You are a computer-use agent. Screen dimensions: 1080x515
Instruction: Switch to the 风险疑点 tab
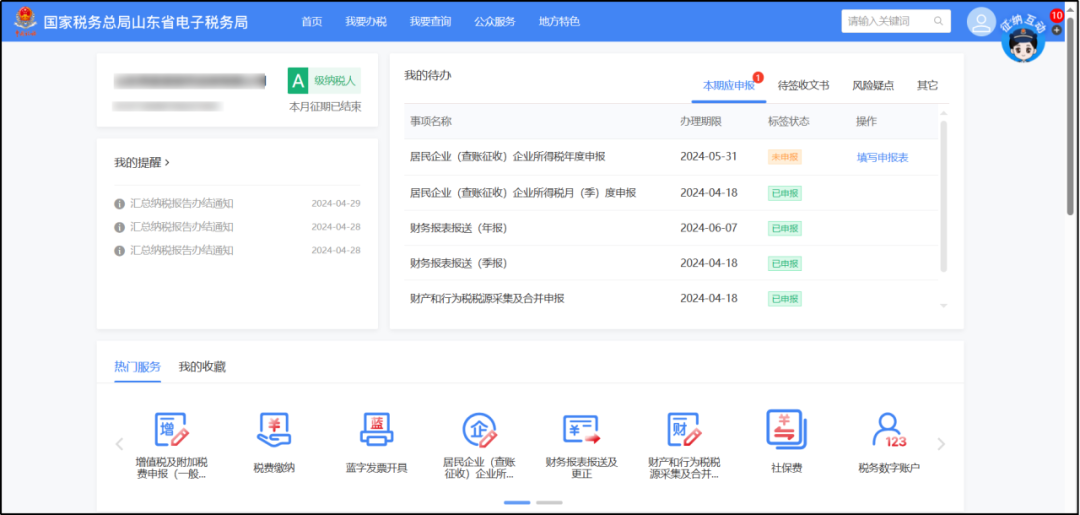click(x=873, y=86)
